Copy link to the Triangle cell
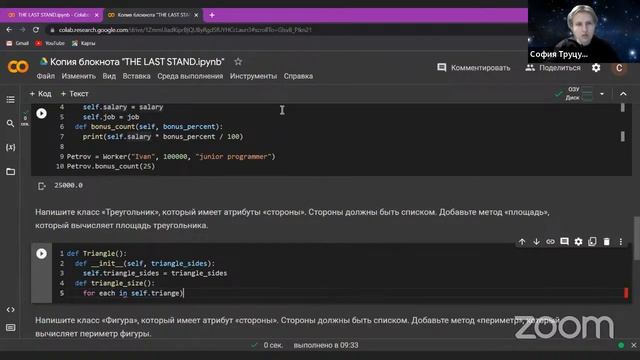This screenshot has height=360, width=640. click(550, 242)
